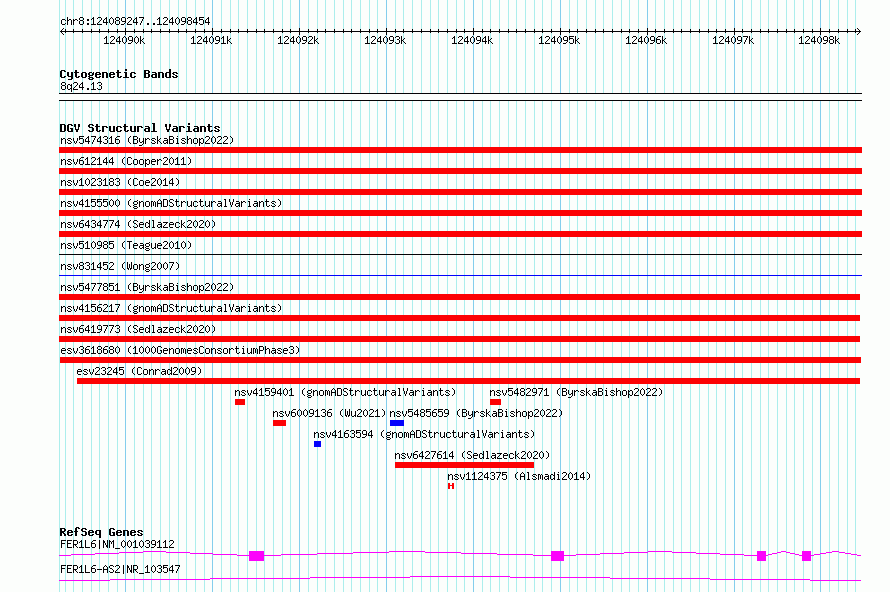Open the nsv612144 (Cooper2011) variant label
This screenshot has height=592, width=890.
(x=126, y=161)
